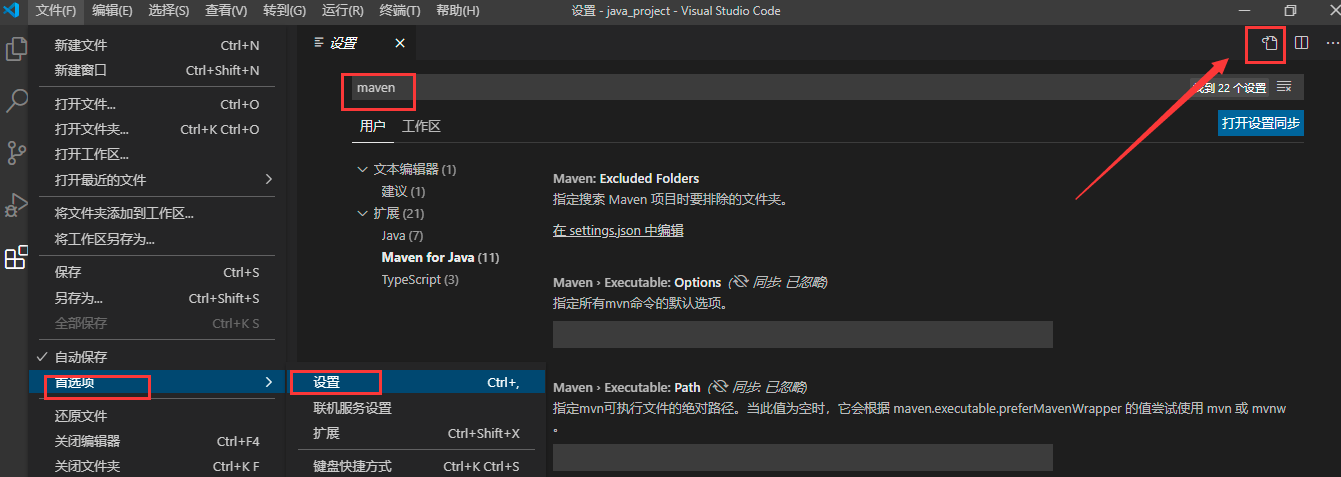Click the filter settings icon in search bar

[1284, 87]
